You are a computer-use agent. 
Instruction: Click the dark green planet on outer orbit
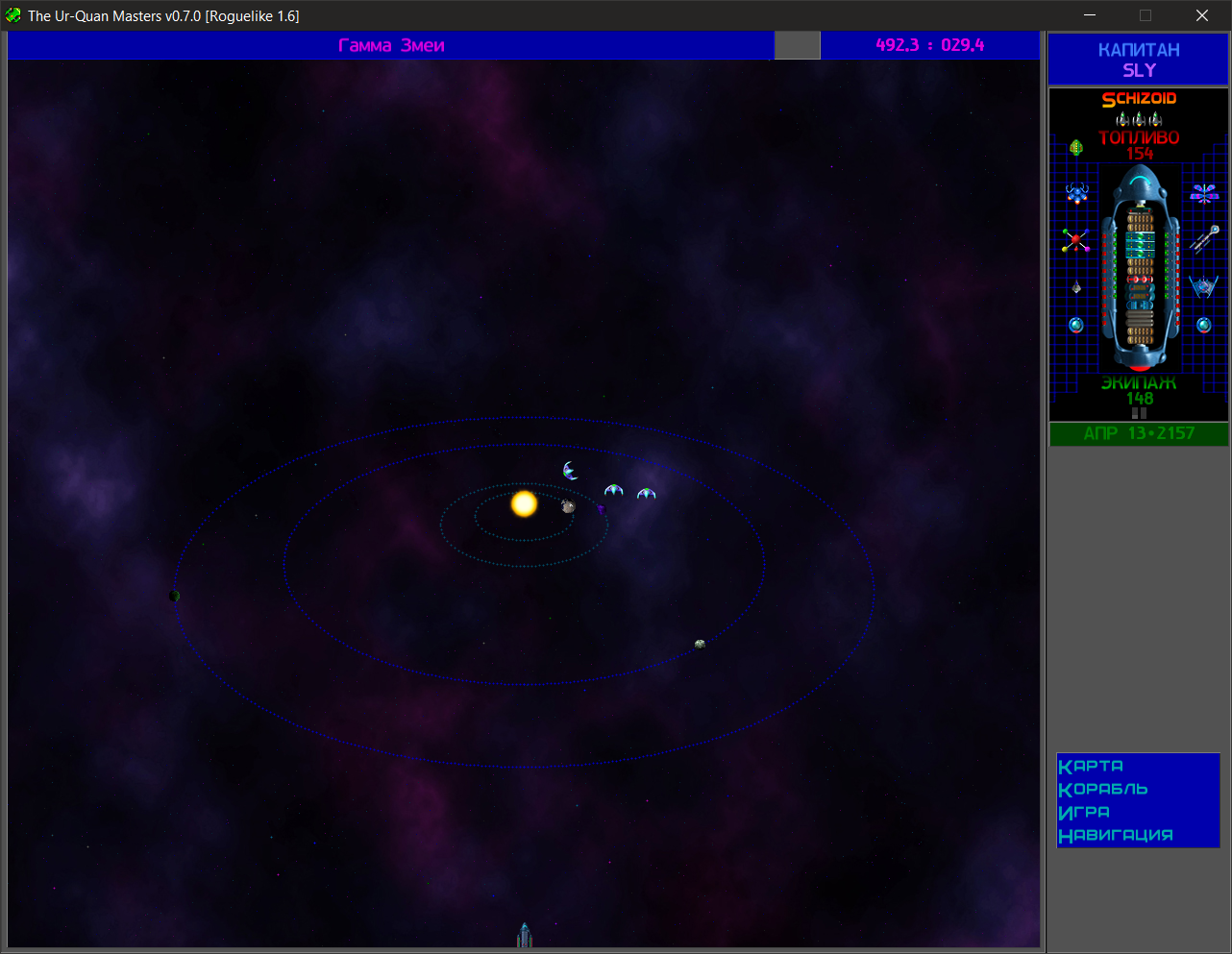(174, 596)
